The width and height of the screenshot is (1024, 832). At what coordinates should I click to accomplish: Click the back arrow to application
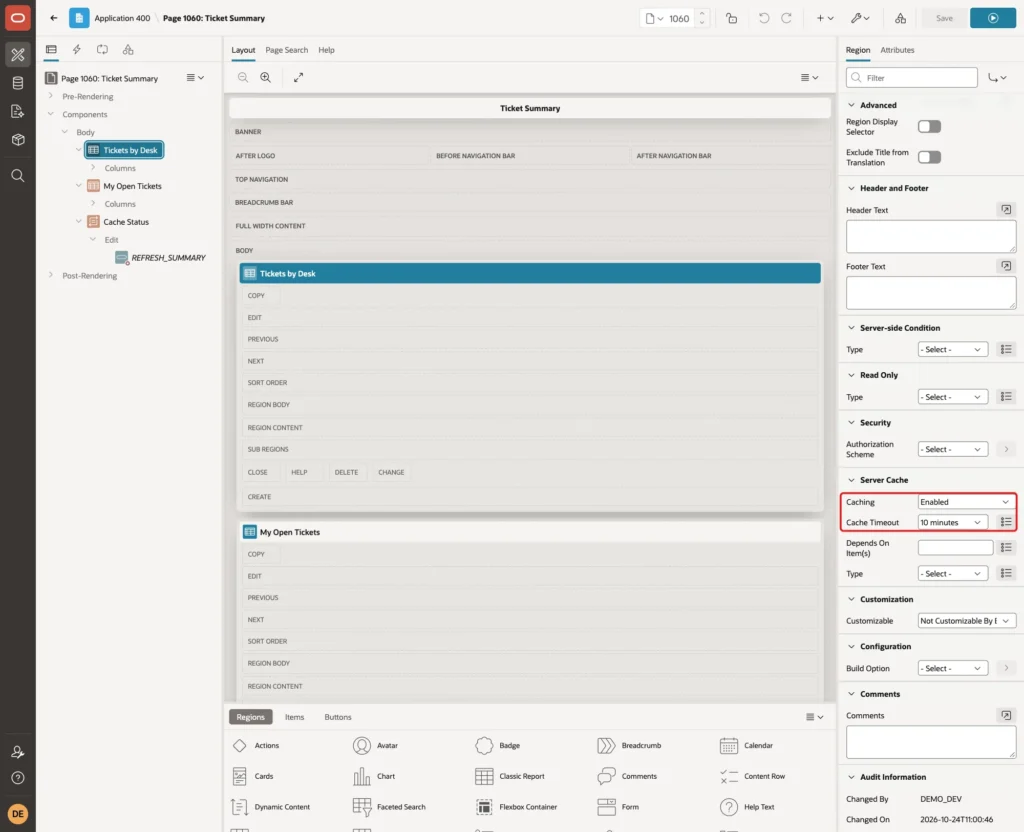click(x=54, y=18)
